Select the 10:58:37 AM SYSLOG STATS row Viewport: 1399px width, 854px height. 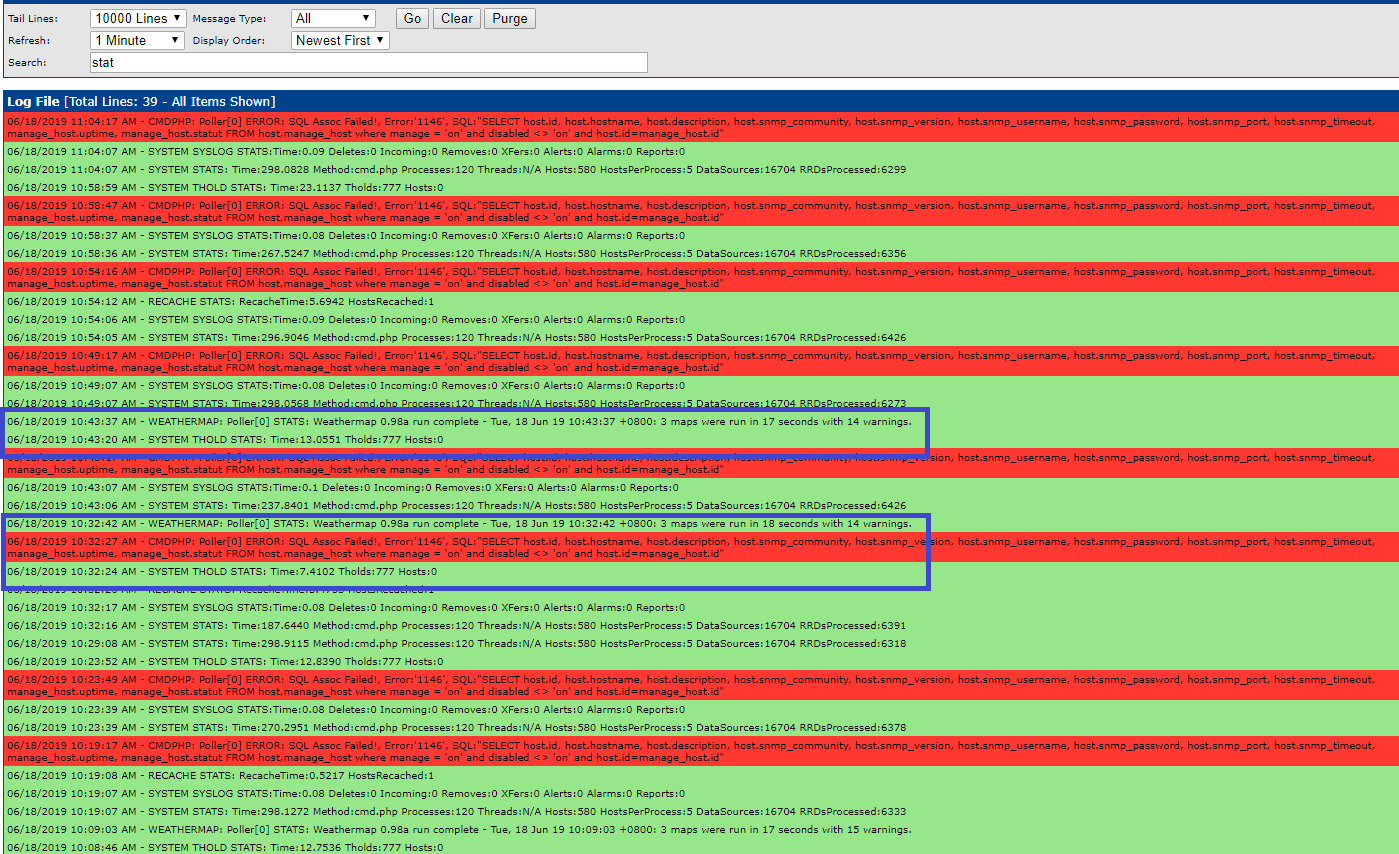[x=699, y=236]
